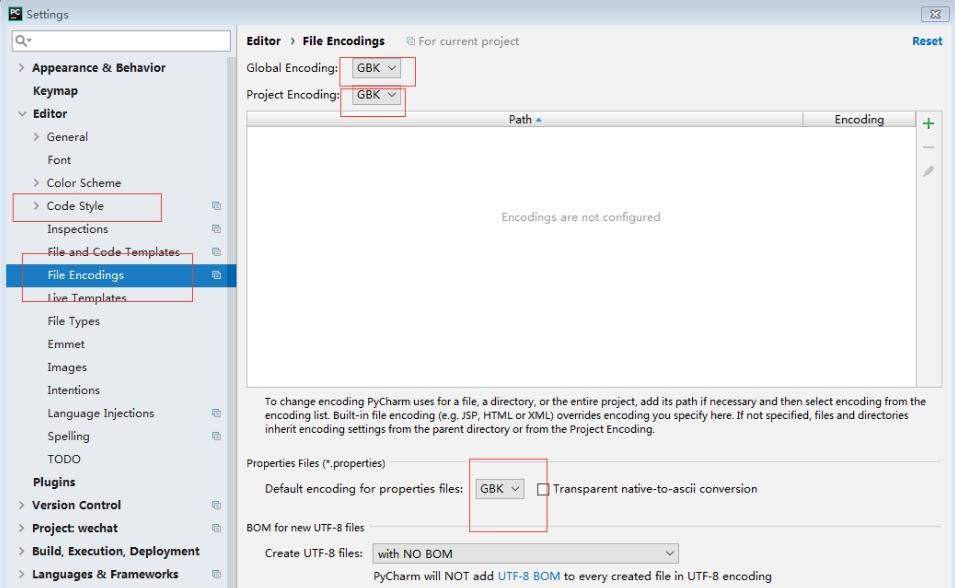
Task: Open the Create UTF-8 files dropdown
Action: point(526,553)
